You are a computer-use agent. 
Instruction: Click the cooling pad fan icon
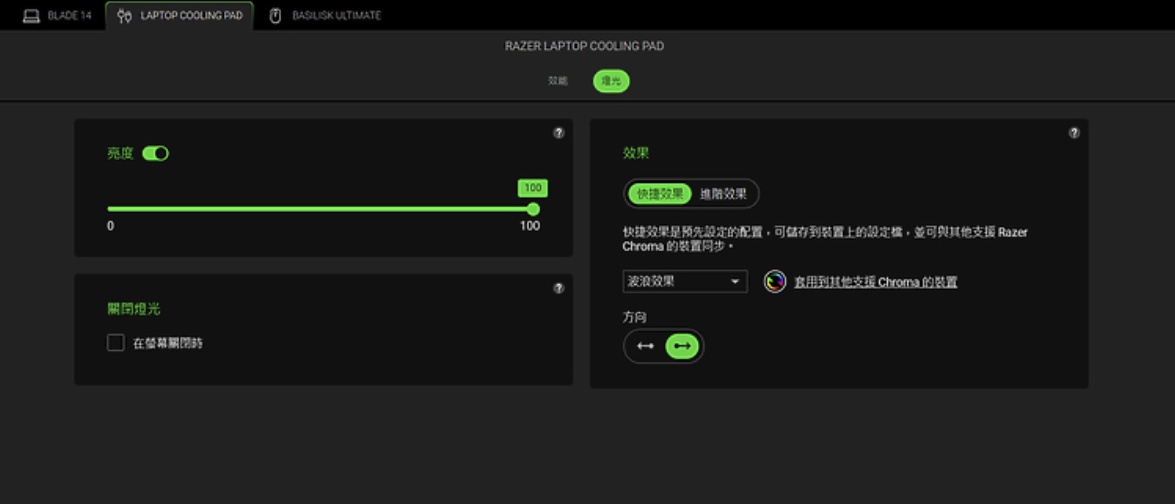[124, 16]
